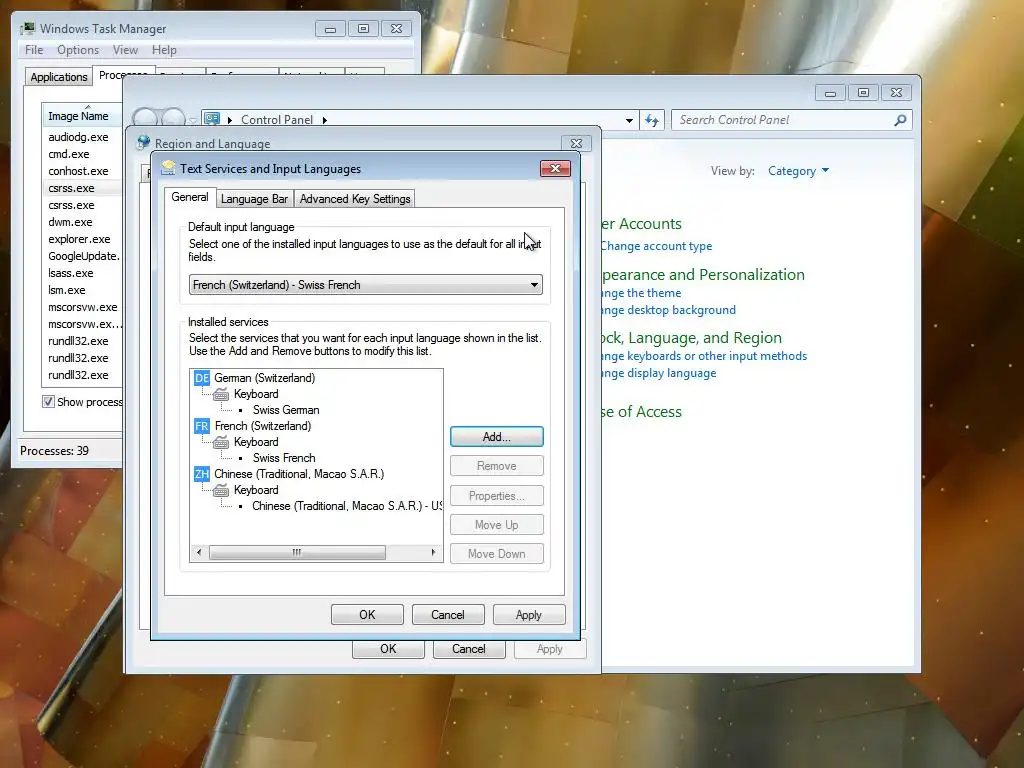The height and width of the screenshot is (768, 1024).
Task: Click the refresh icon in Control Panel
Action: 652,120
